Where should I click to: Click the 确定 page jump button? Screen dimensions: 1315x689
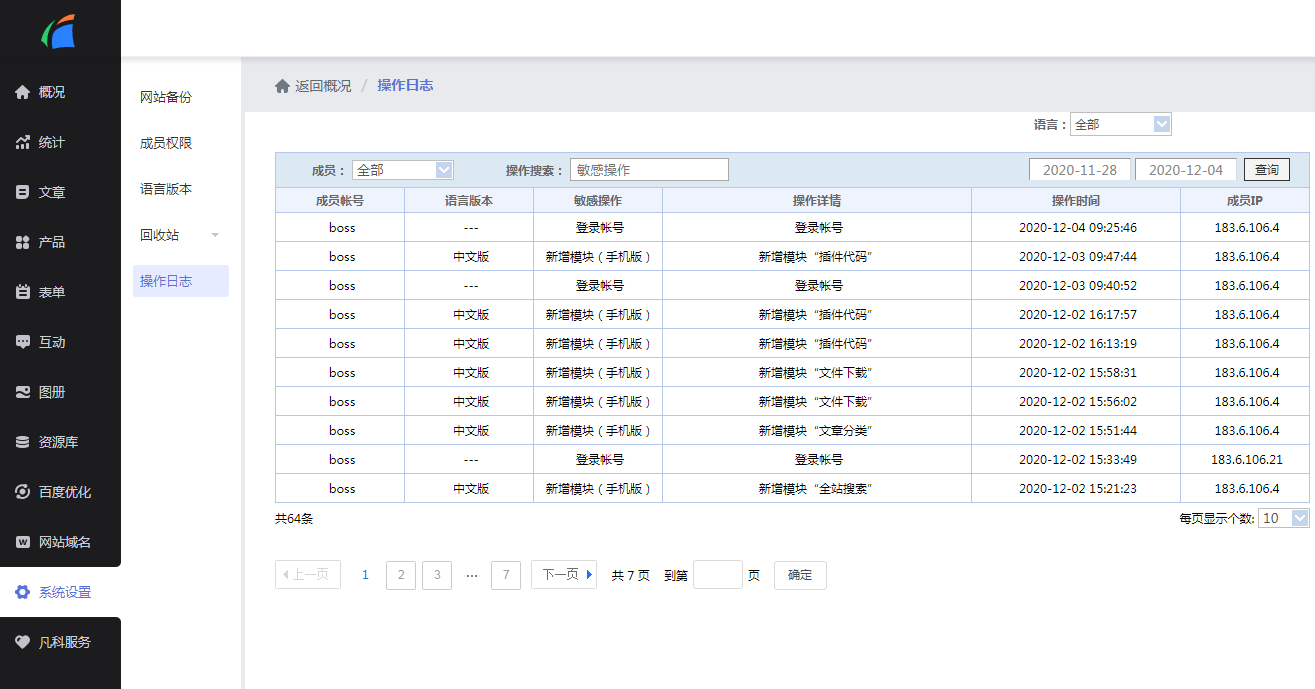click(x=800, y=575)
